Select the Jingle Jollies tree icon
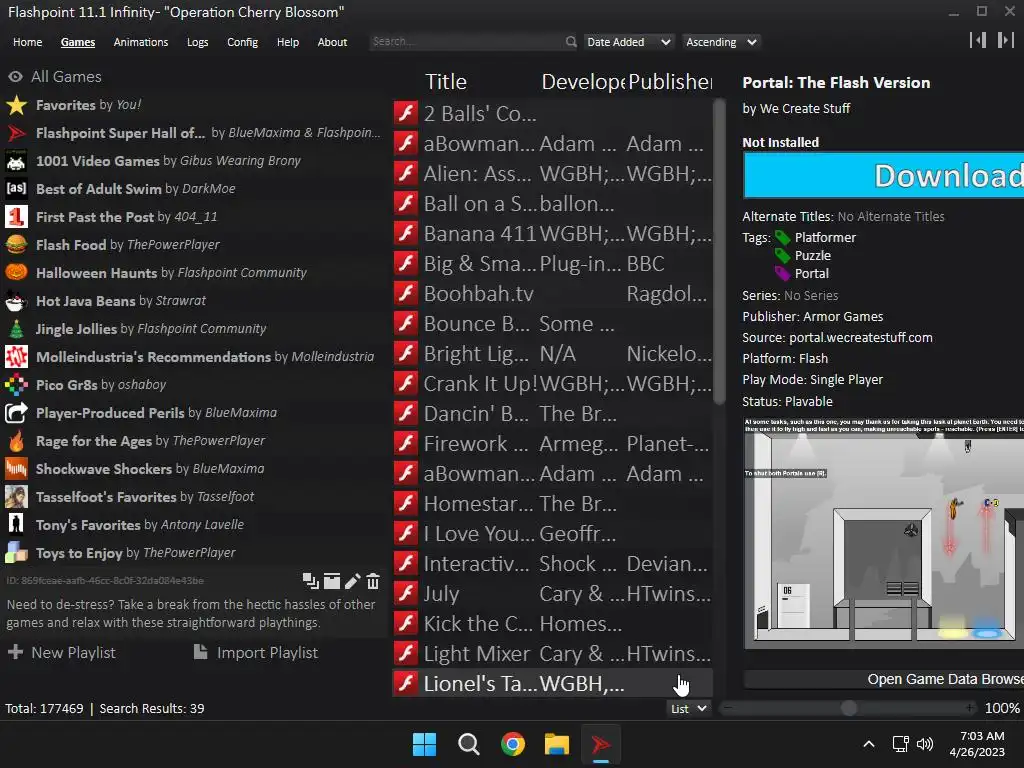The image size is (1024, 768). (16, 328)
